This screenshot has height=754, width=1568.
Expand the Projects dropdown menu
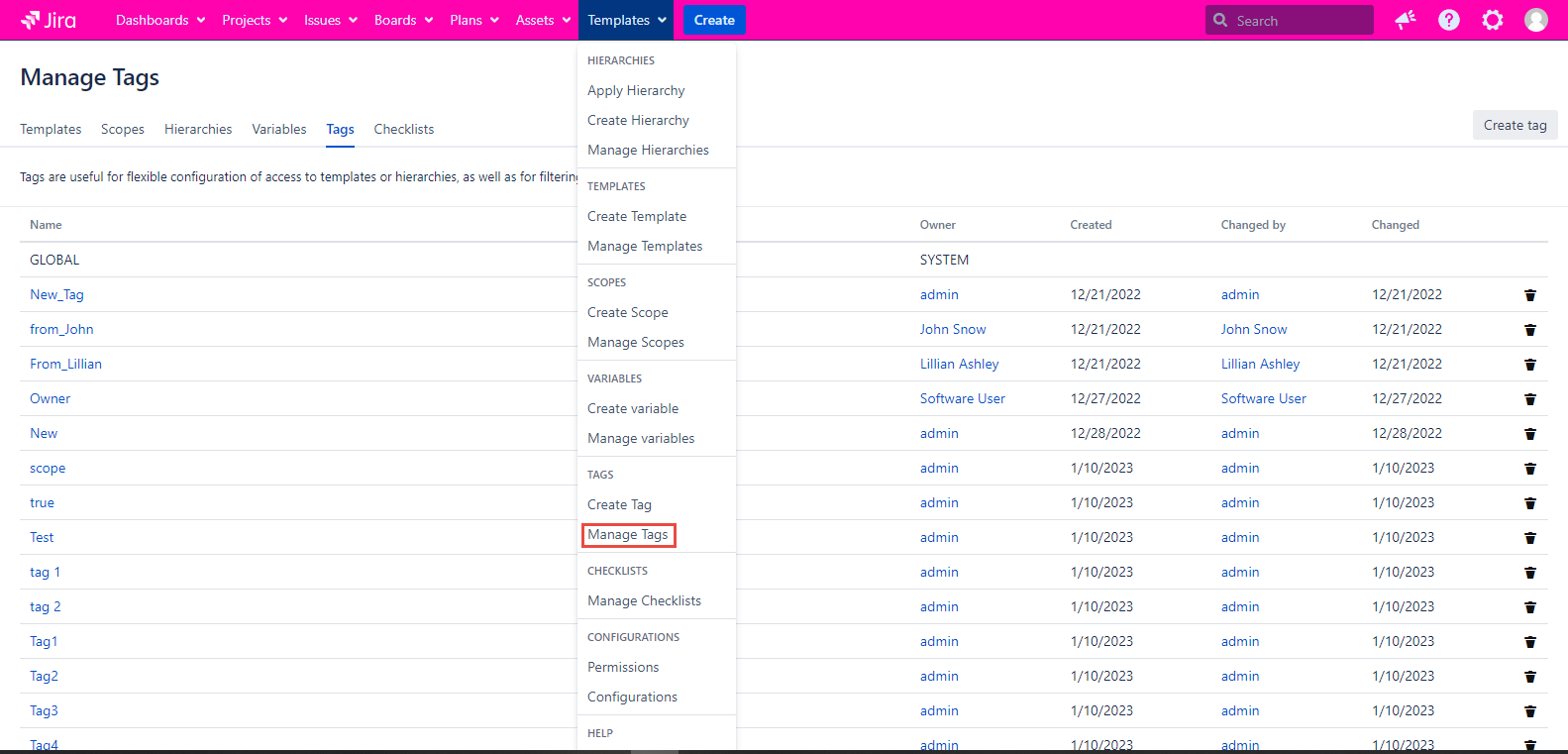click(x=254, y=20)
